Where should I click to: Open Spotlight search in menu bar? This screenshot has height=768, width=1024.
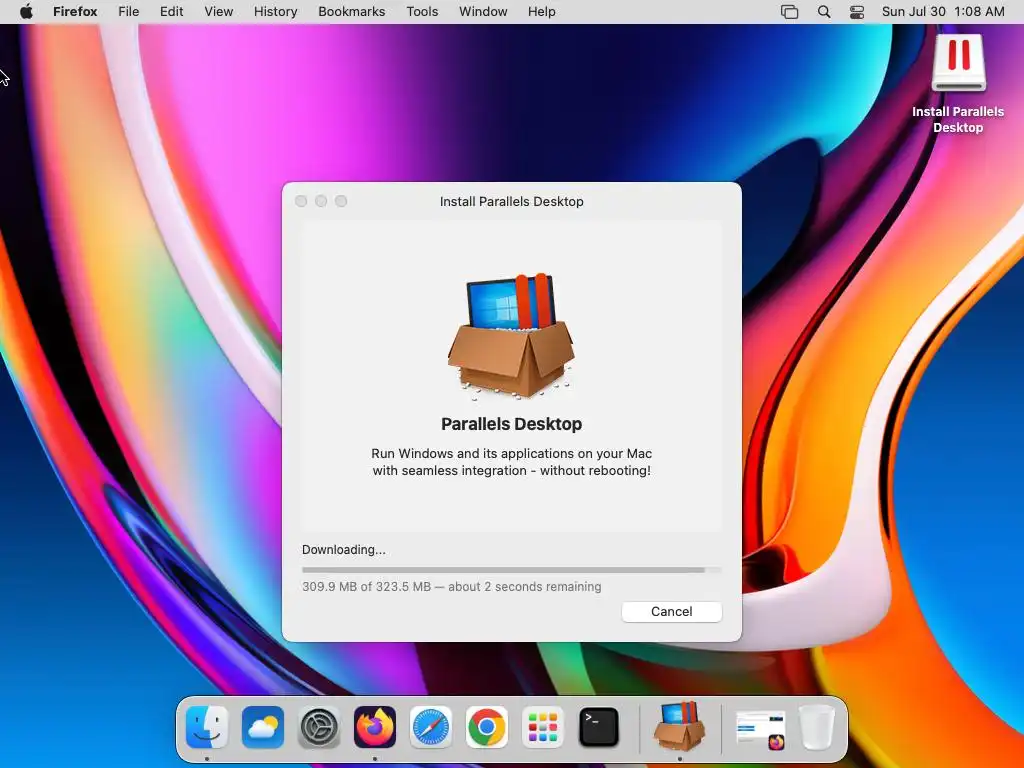(x=824, y=12)
